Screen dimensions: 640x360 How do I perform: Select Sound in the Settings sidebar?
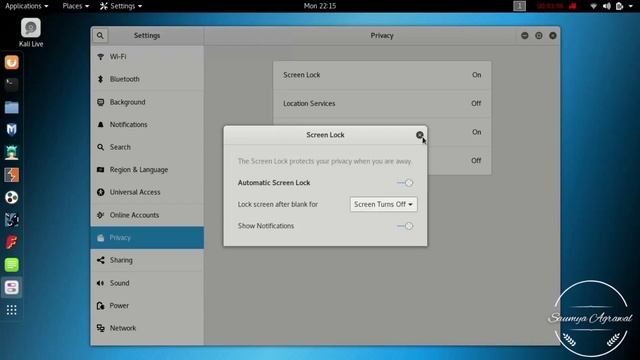(x=147, y=283)
